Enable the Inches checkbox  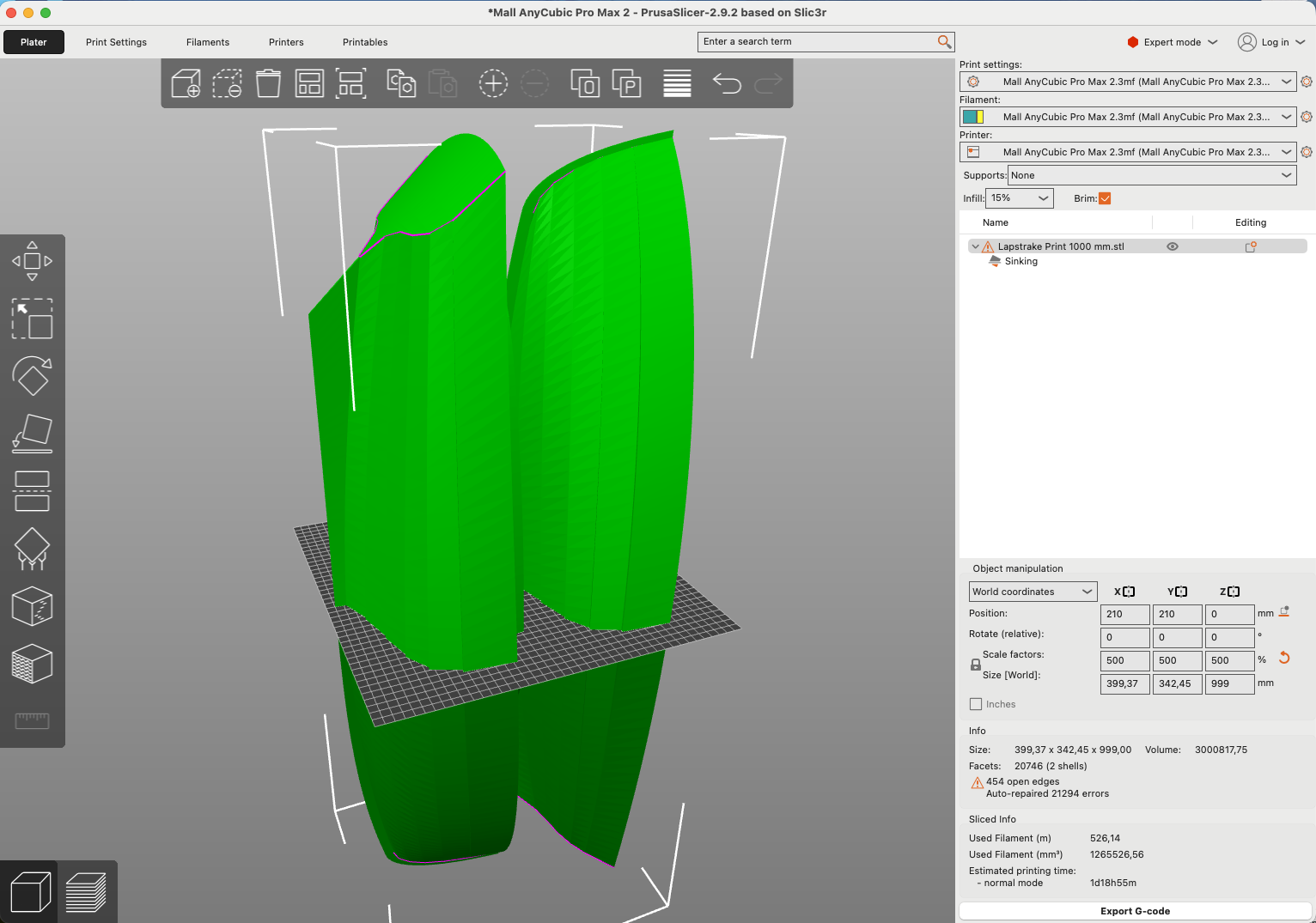(976, 704)
